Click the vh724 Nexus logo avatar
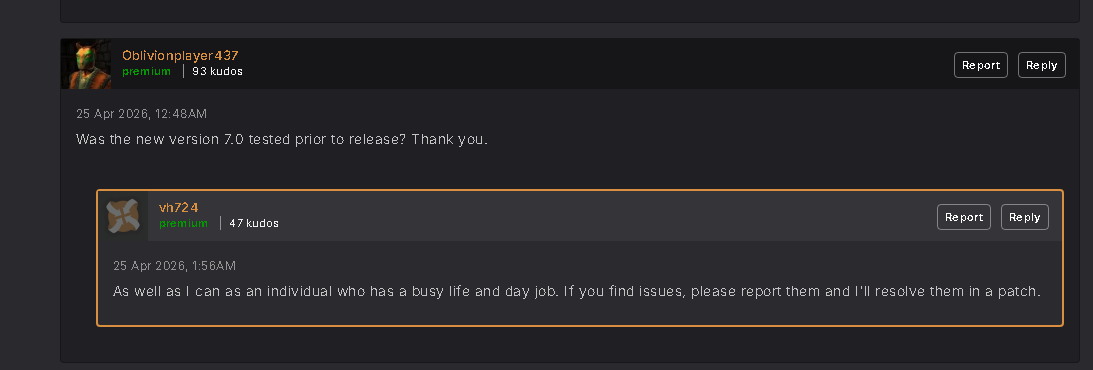The height and width of the screenshot is (370, 1093). click(x=123, y=216)
